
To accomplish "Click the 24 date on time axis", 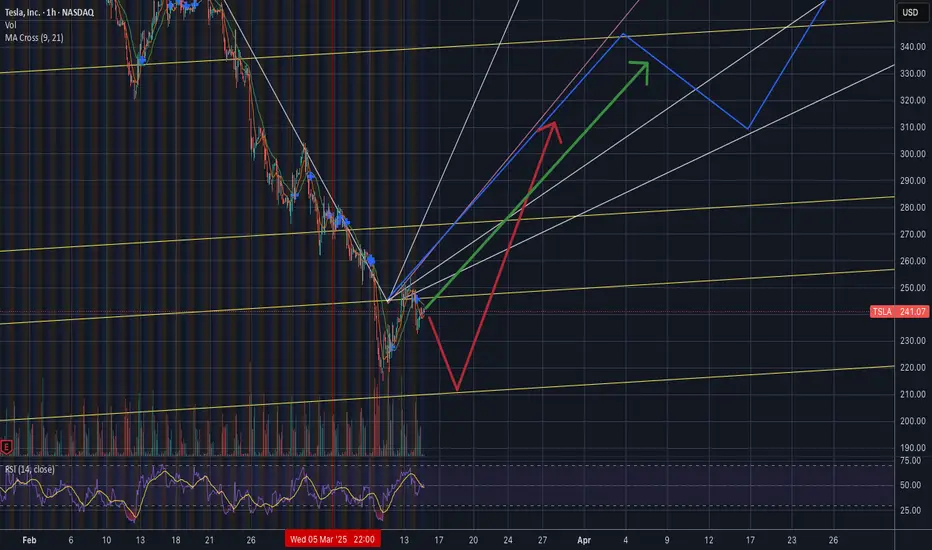I will click(x=508, y=540).
